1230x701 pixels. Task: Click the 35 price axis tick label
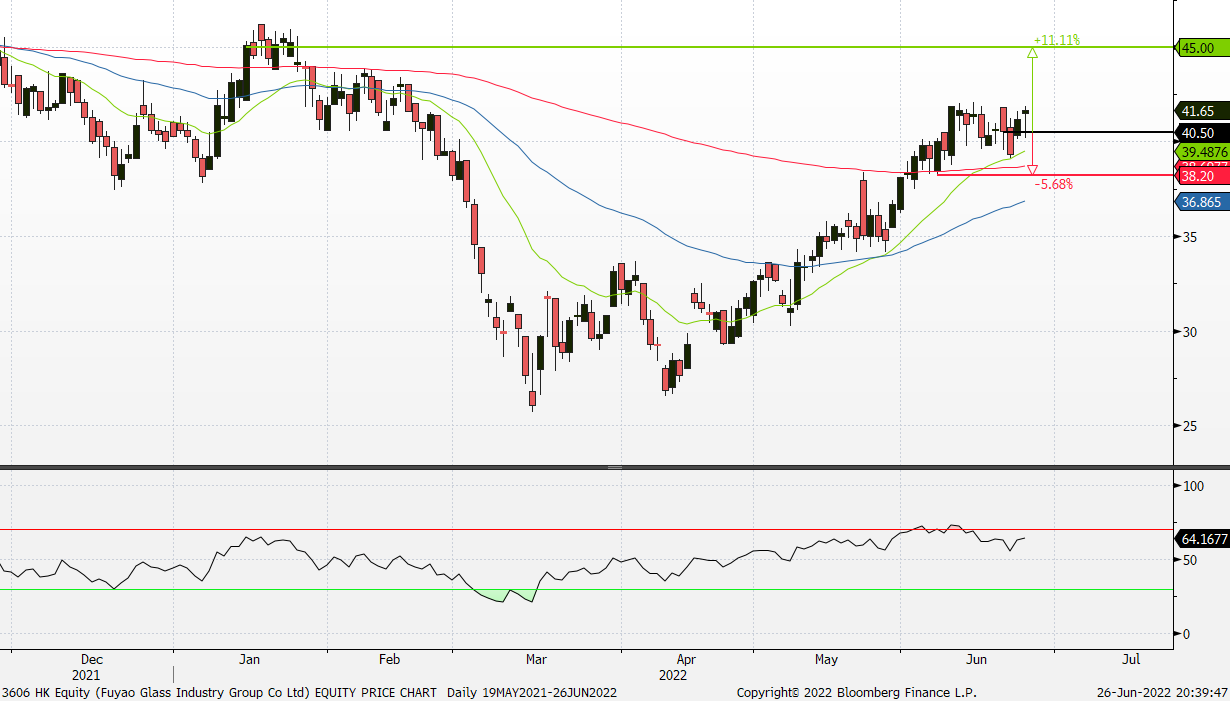1189,237
